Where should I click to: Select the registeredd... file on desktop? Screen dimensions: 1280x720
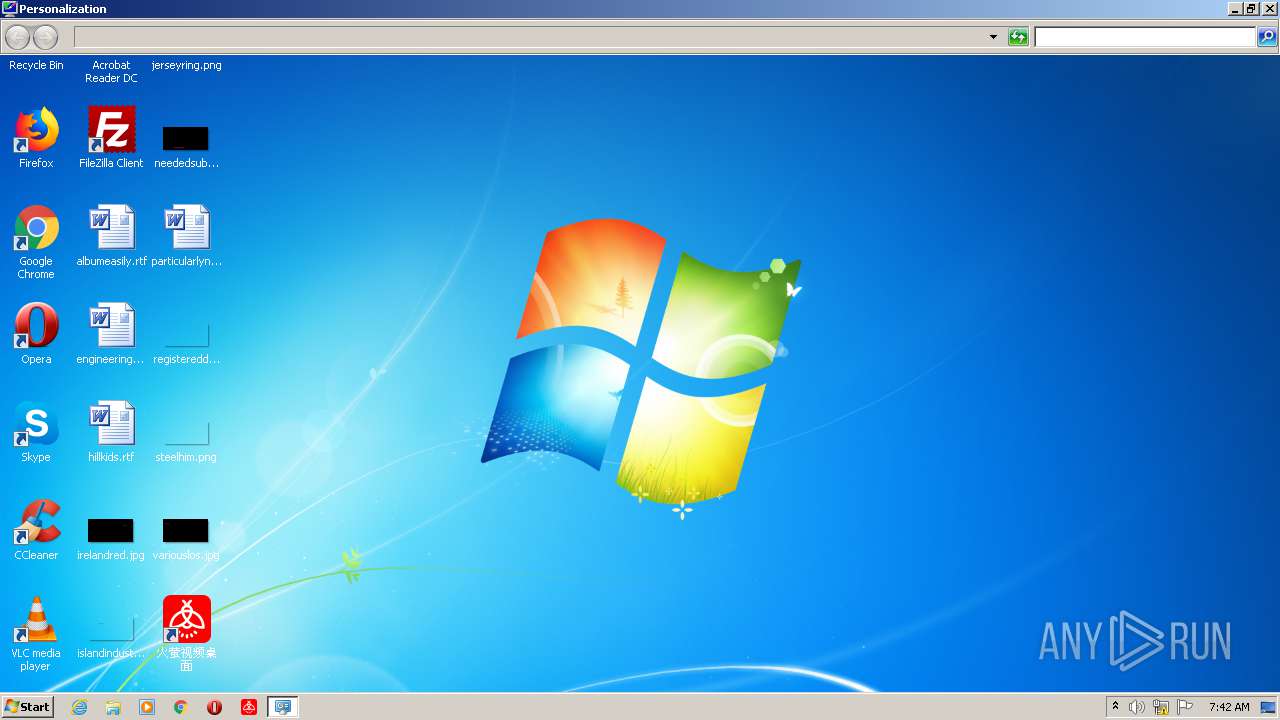pyautogui.click(x=186, y=335)
